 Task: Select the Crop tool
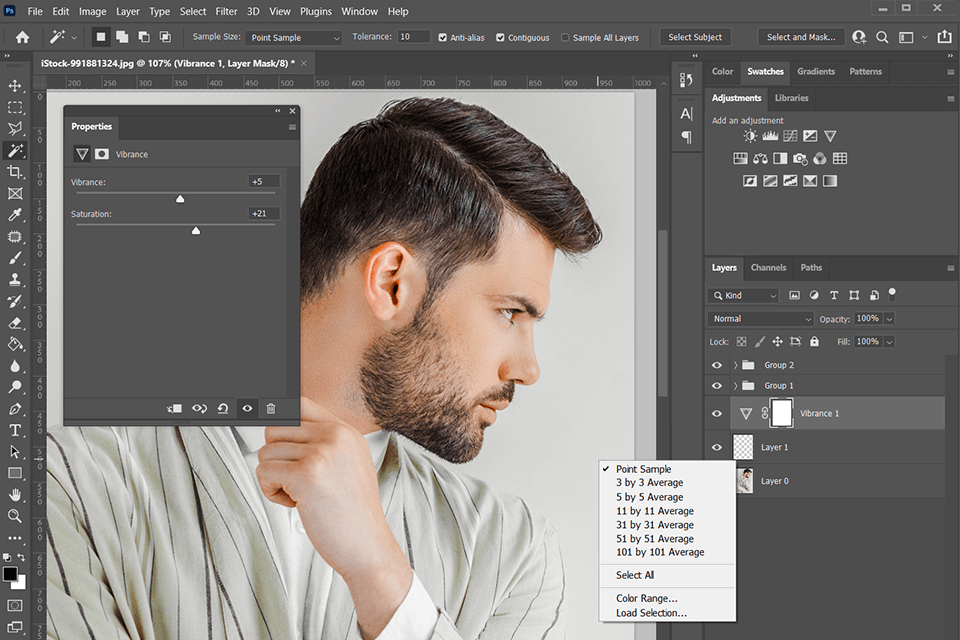click(x=15, y=172)
